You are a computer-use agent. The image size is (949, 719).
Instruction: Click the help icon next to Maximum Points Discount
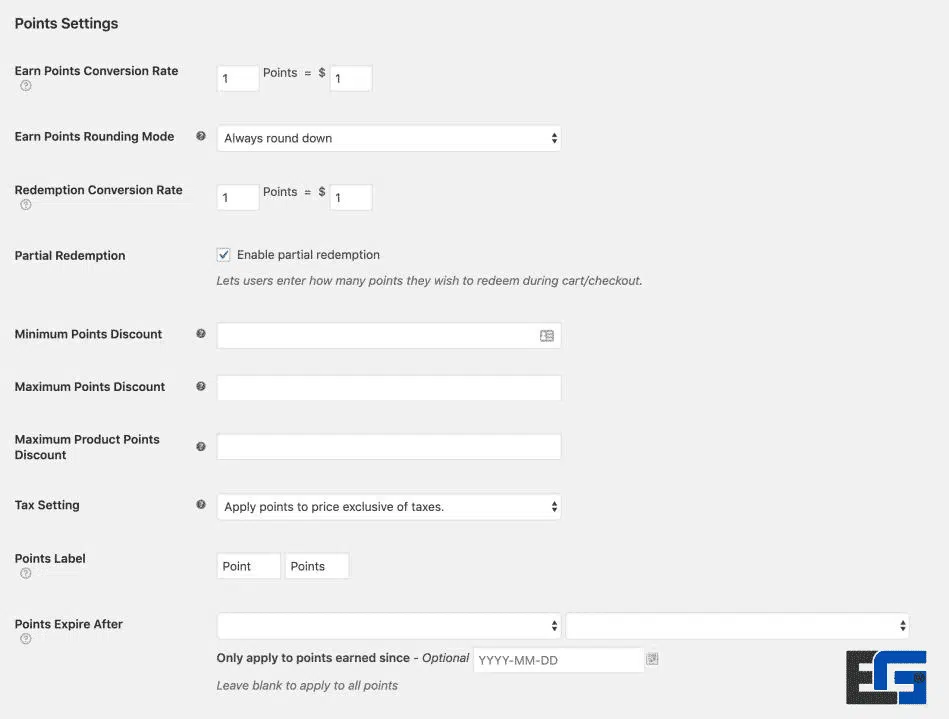coord(201,386)
